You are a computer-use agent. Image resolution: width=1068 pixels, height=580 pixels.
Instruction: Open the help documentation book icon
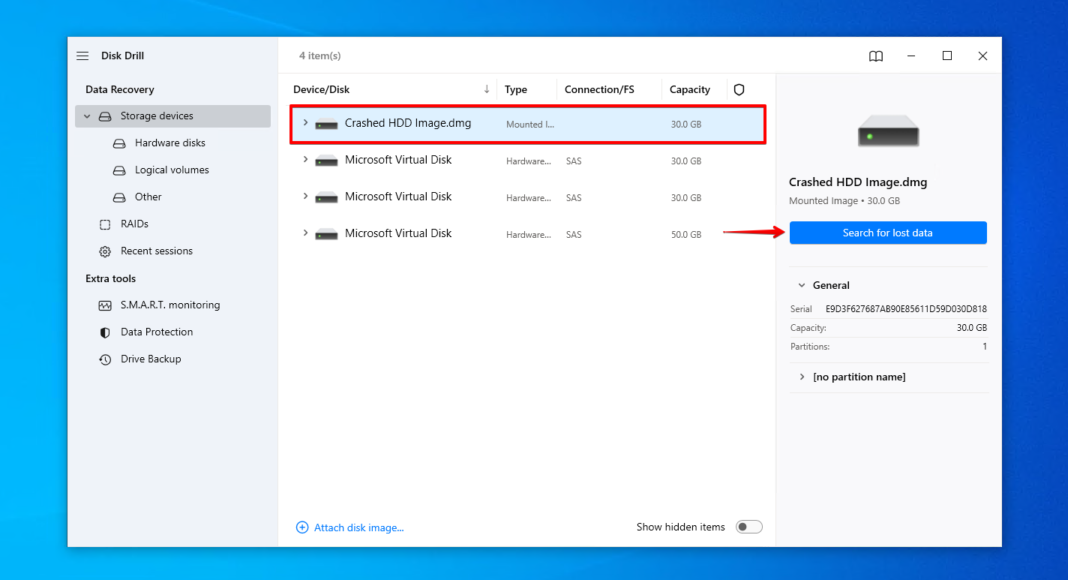click(876, 56)
